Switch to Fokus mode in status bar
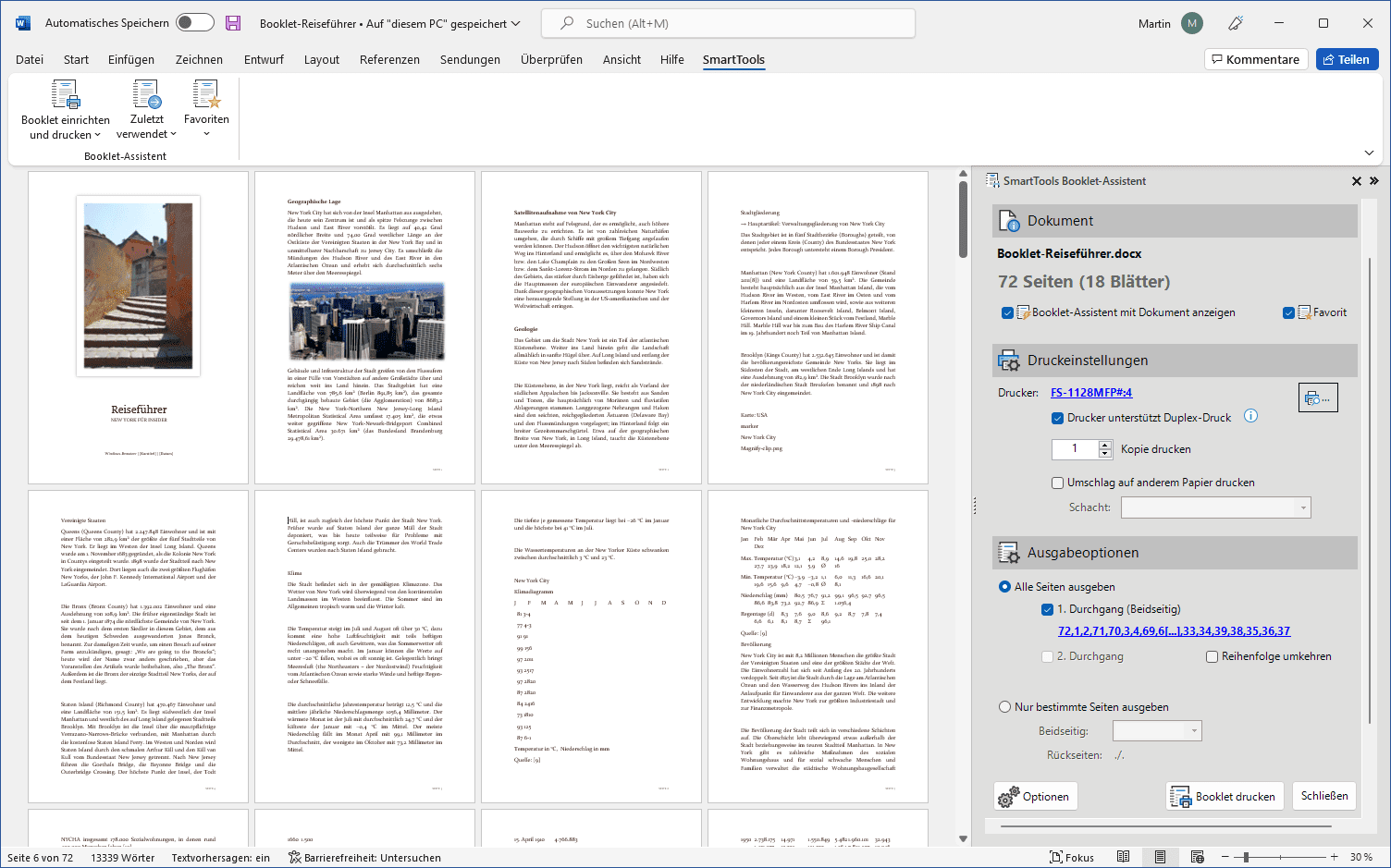The image size is (1391, 868). 1071,857
